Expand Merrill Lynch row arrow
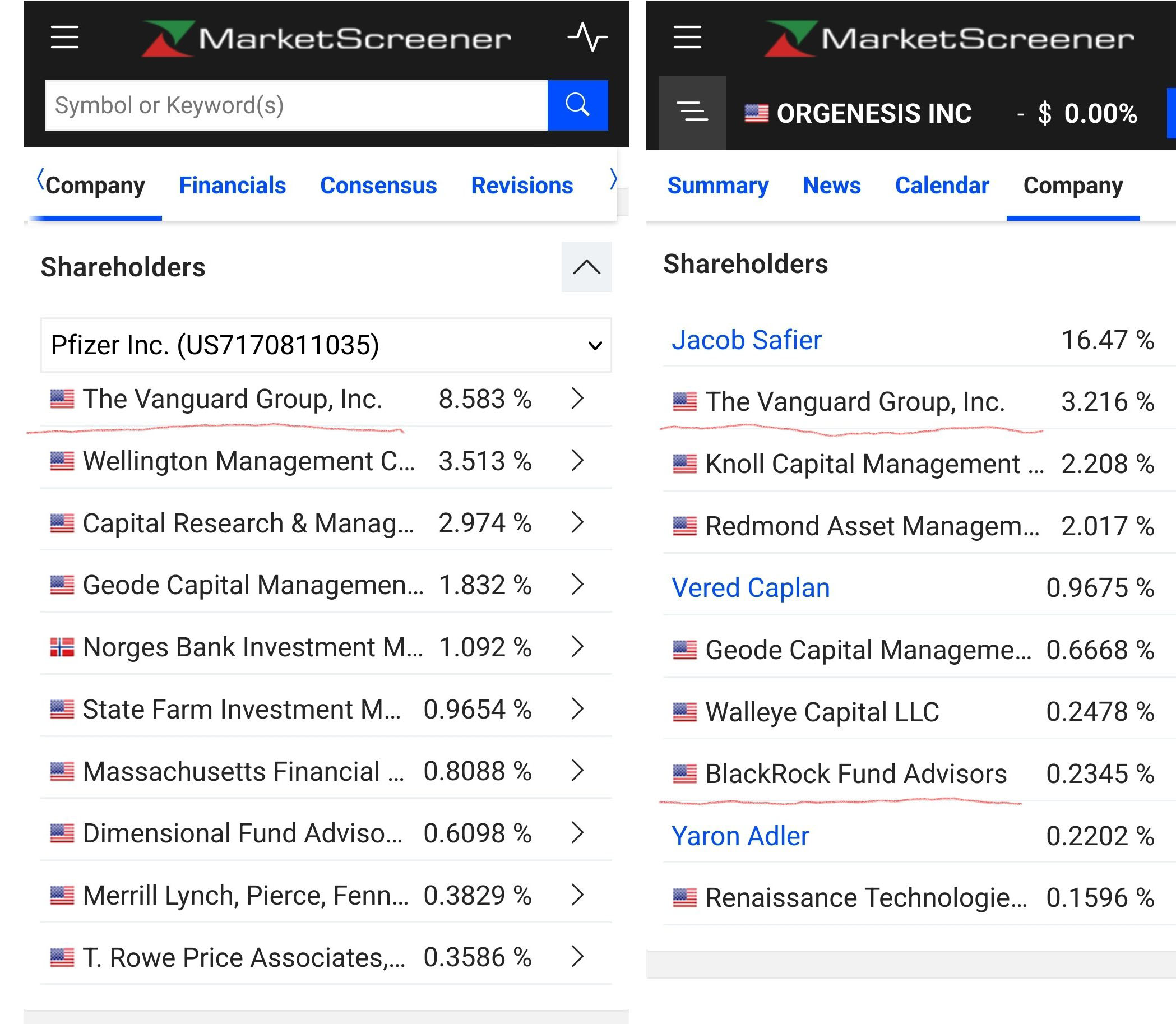This screenshot has width=1176, height=1024. pos(578,895)
